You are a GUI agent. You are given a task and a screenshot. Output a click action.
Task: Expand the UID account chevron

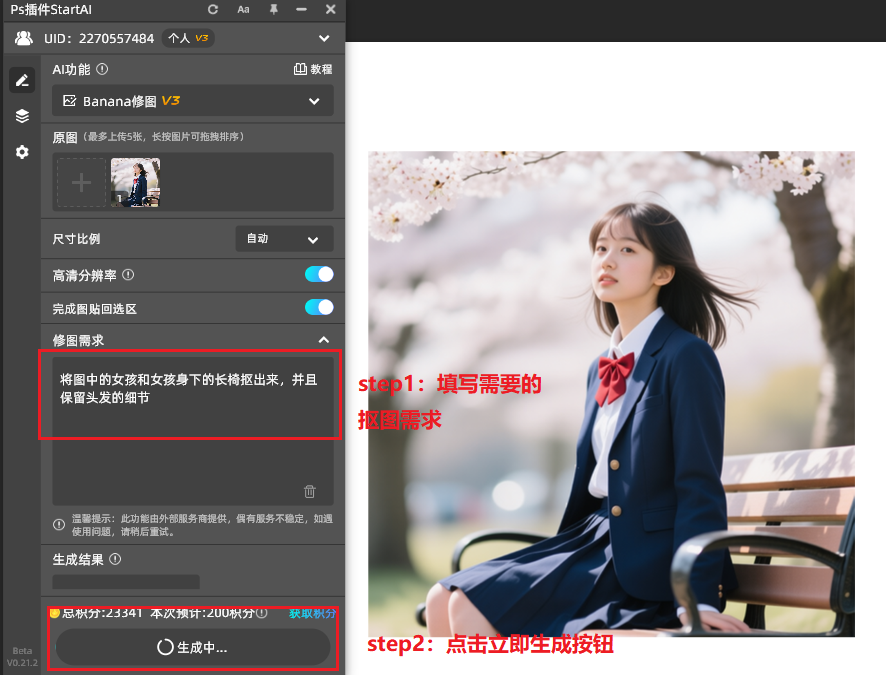(323, 38)
